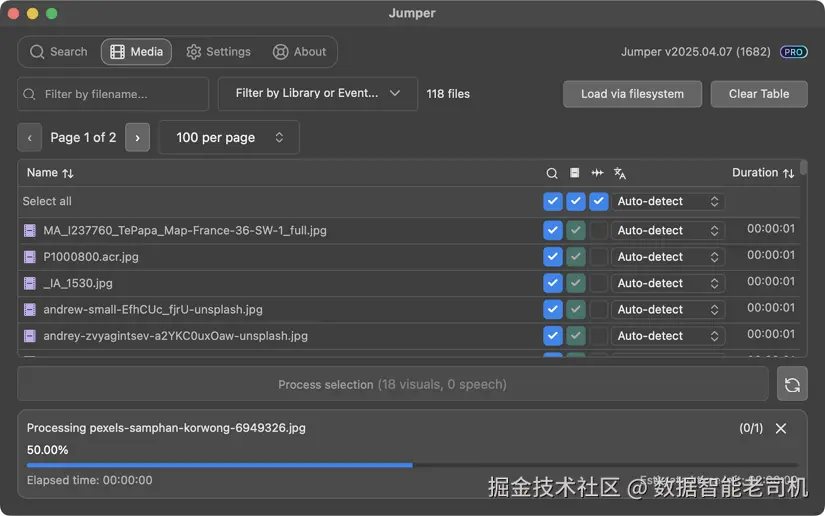825x516 pixels.
Task: Go to the next page
Action: pyautogui.click(x=137, y=138)
